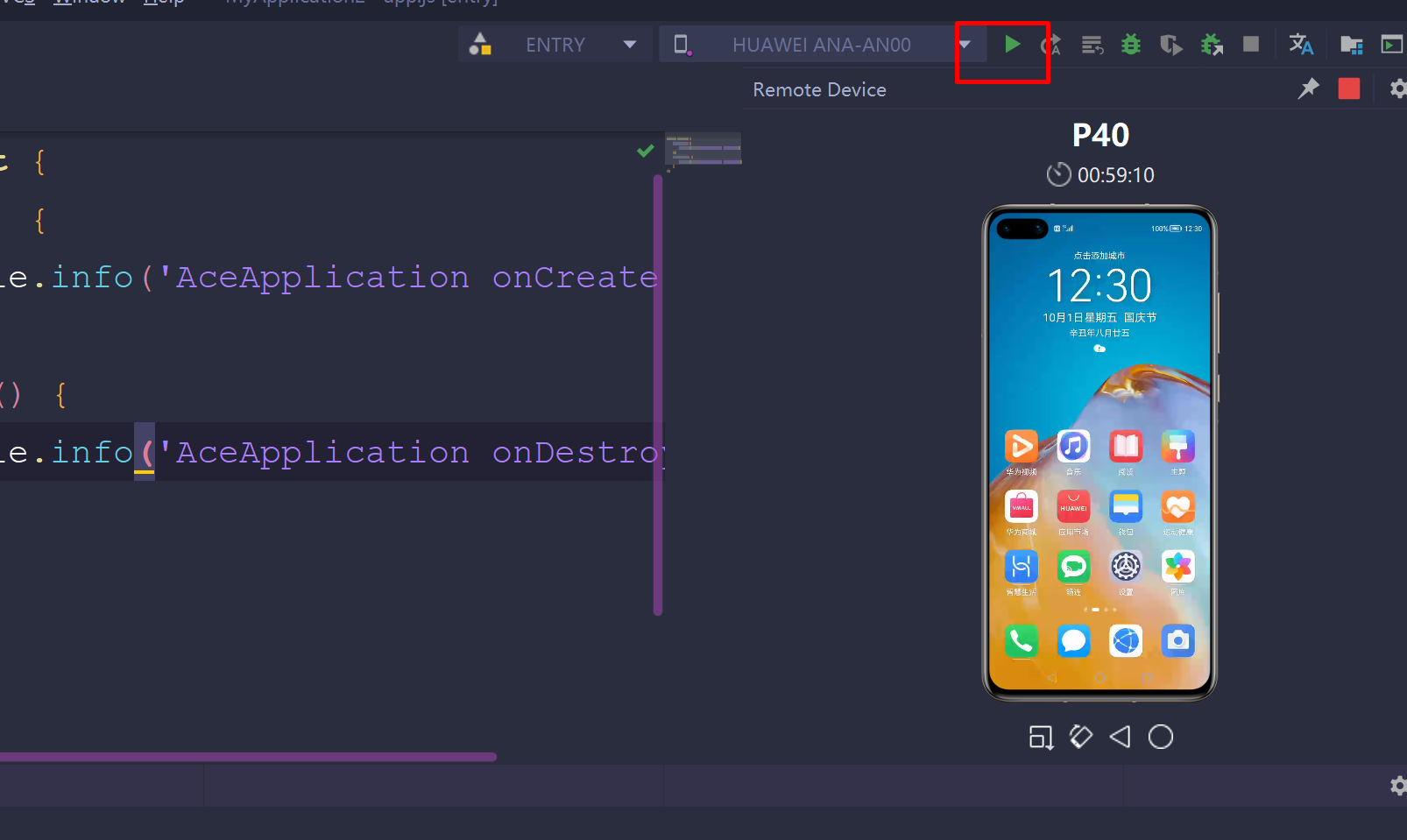Open the Wallet app on phone
Screen dimensions: 1407x840
click(x=1126, y=506)
